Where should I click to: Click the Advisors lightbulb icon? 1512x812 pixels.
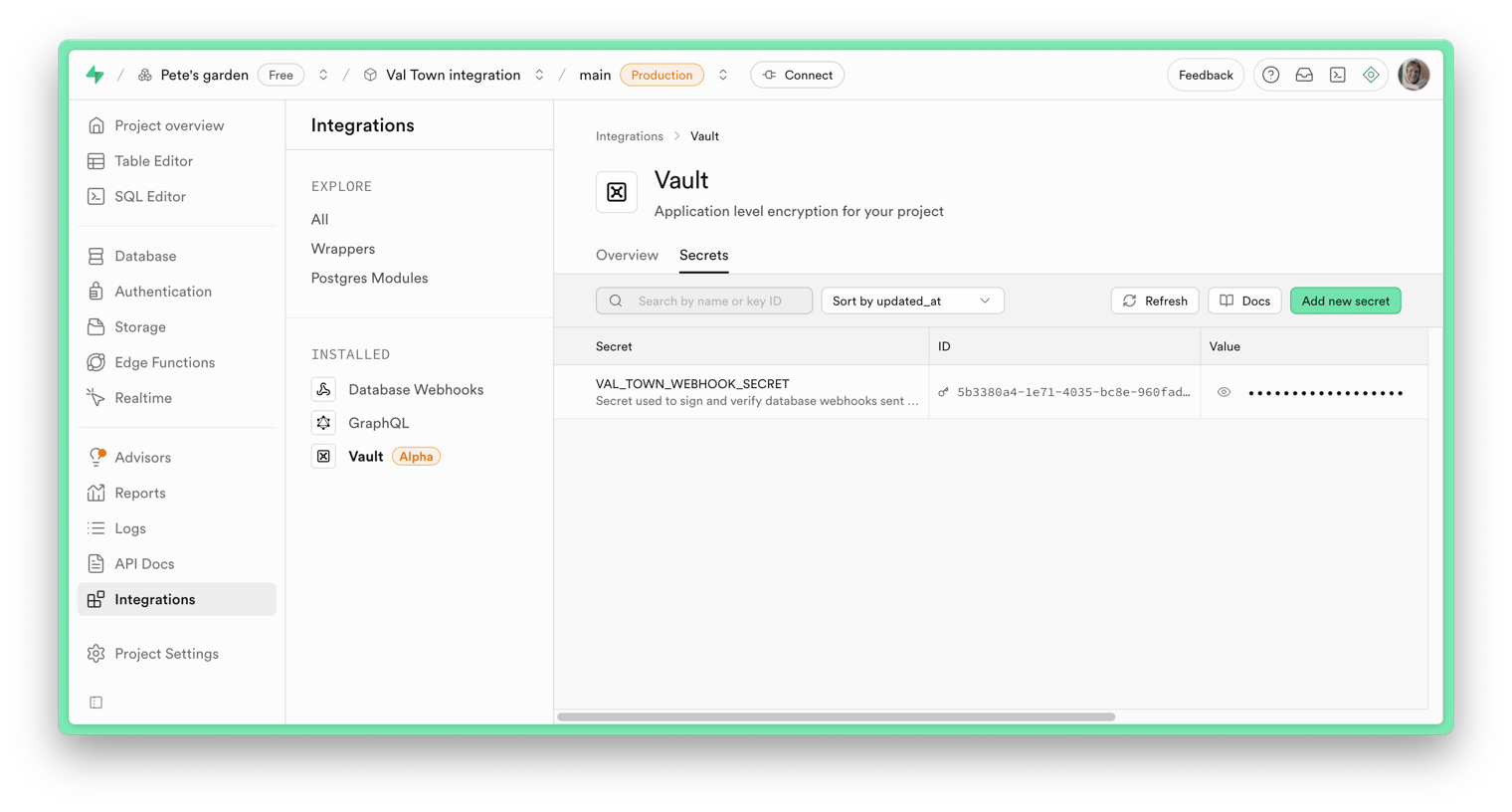[x=96, y=458]
